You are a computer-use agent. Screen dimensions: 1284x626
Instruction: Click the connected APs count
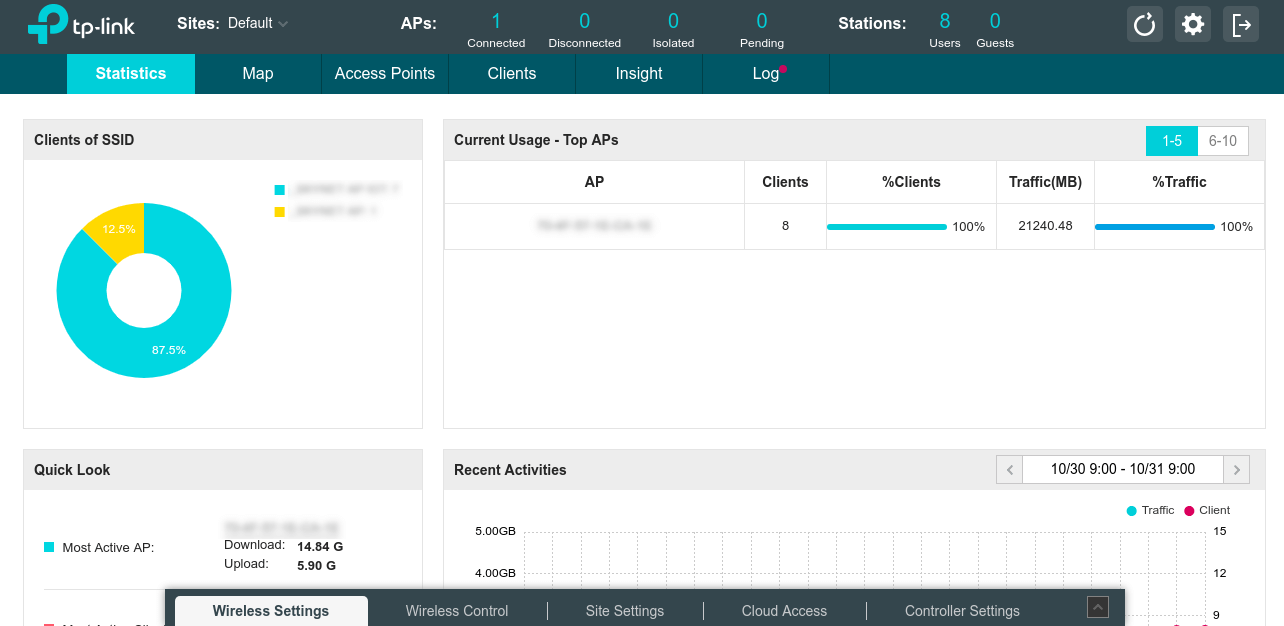tap(496, 21)
